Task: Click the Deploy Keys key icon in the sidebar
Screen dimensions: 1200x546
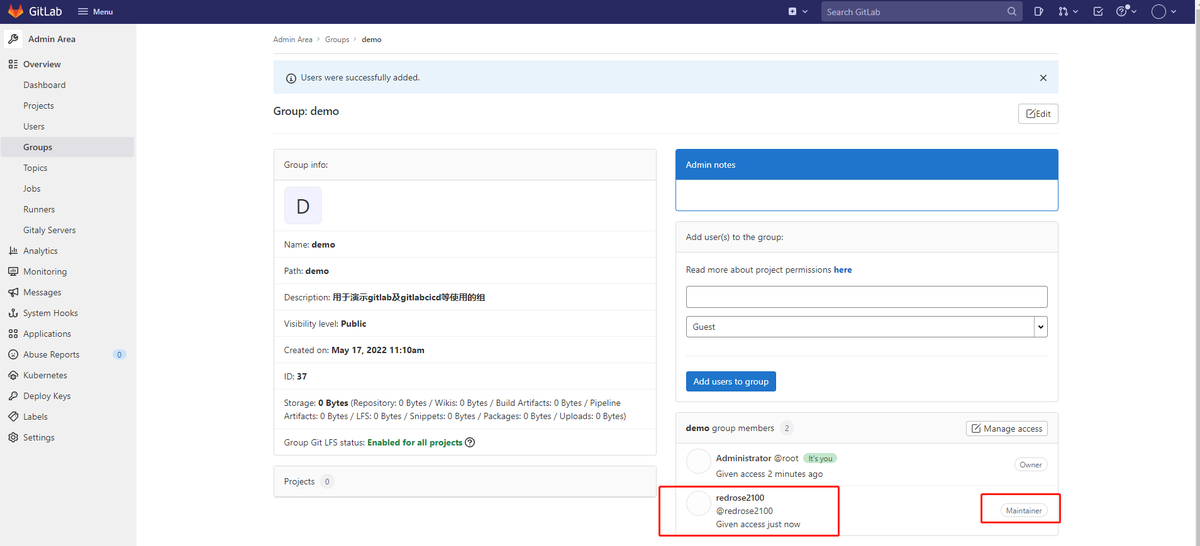Action: pos(13,396)
